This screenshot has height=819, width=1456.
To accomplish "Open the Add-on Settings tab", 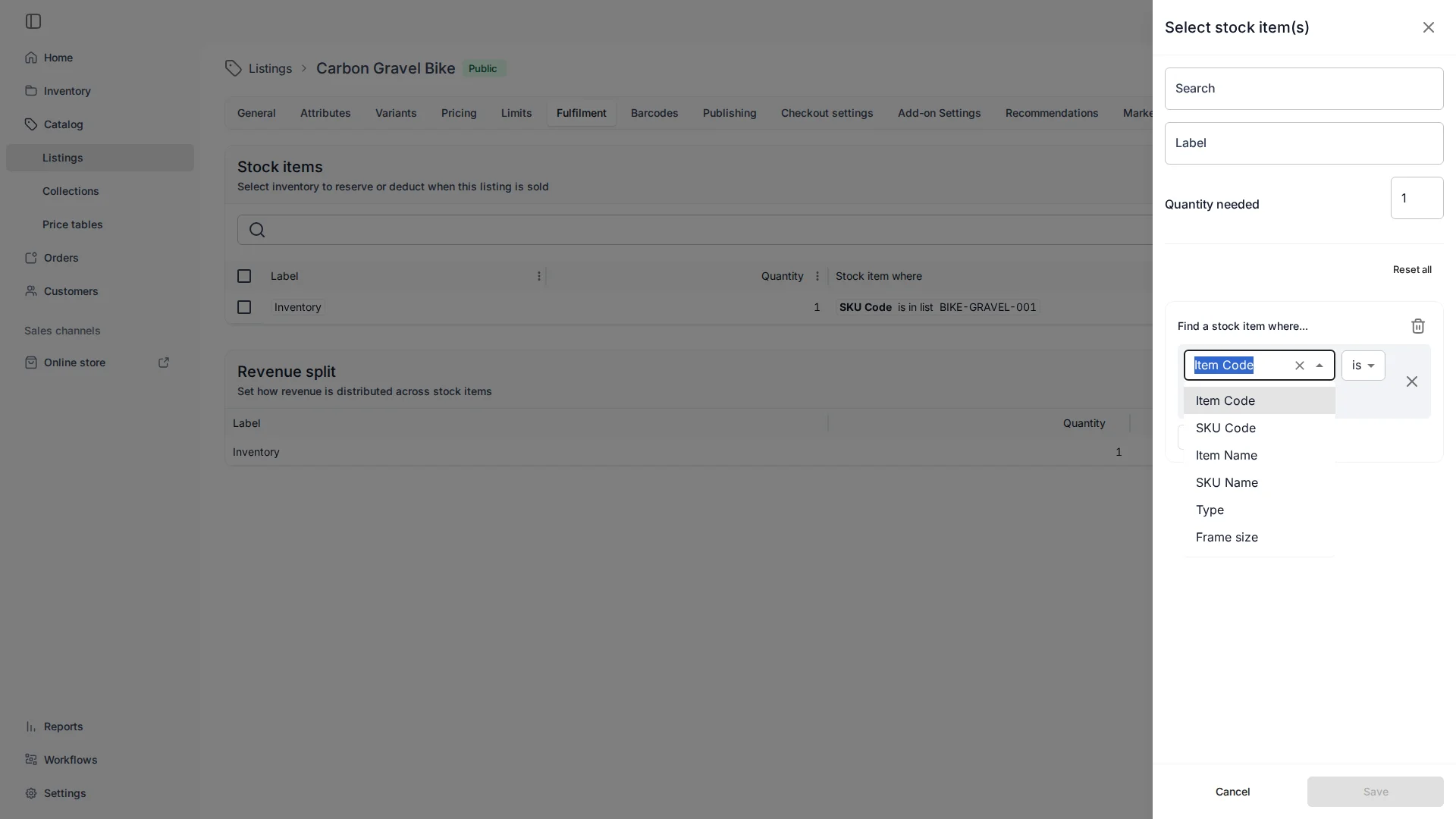I will 940,113.
